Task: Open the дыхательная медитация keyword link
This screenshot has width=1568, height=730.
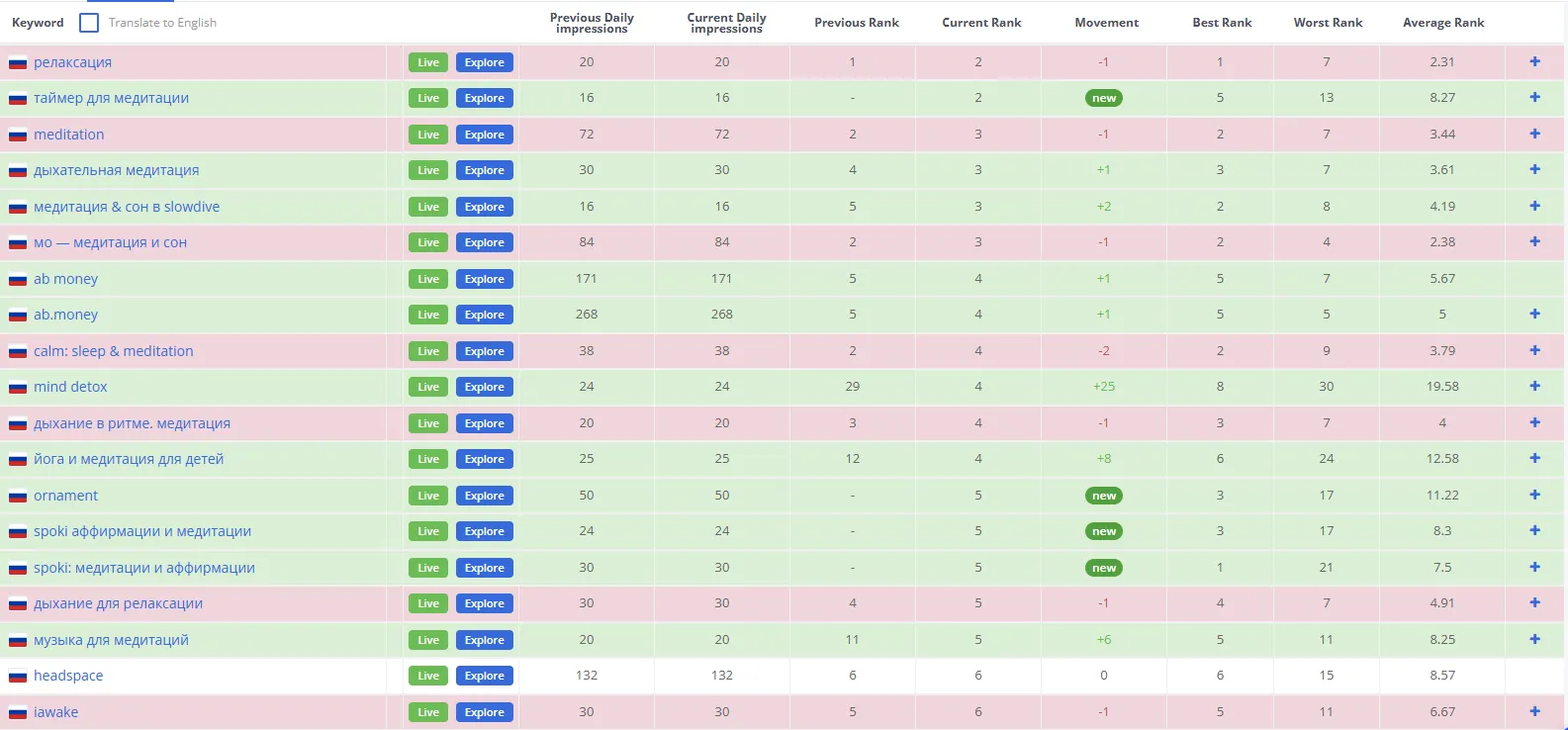Action: click(116, 170)
